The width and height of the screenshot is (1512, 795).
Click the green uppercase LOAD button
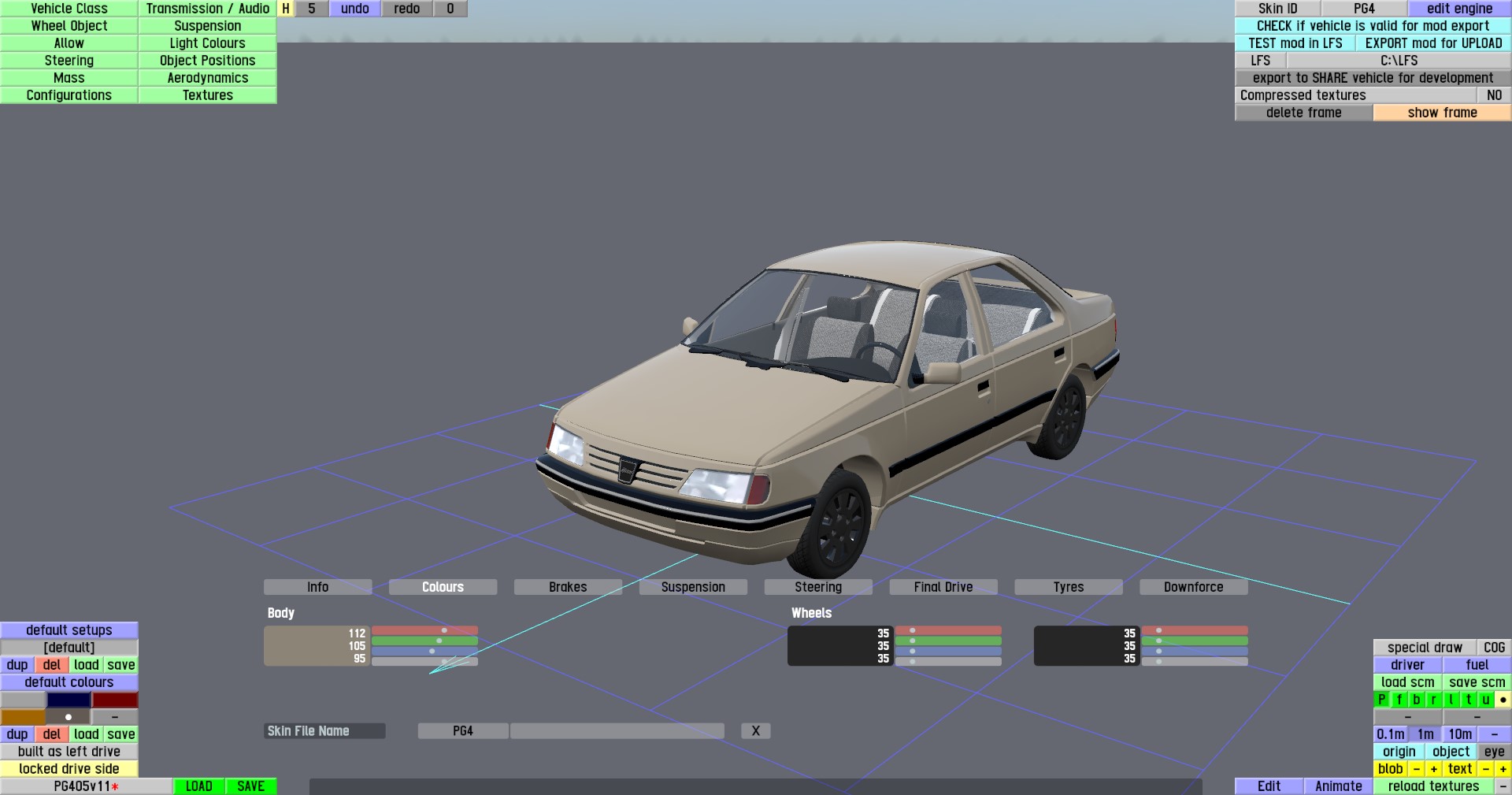click(x=199, y=786)
